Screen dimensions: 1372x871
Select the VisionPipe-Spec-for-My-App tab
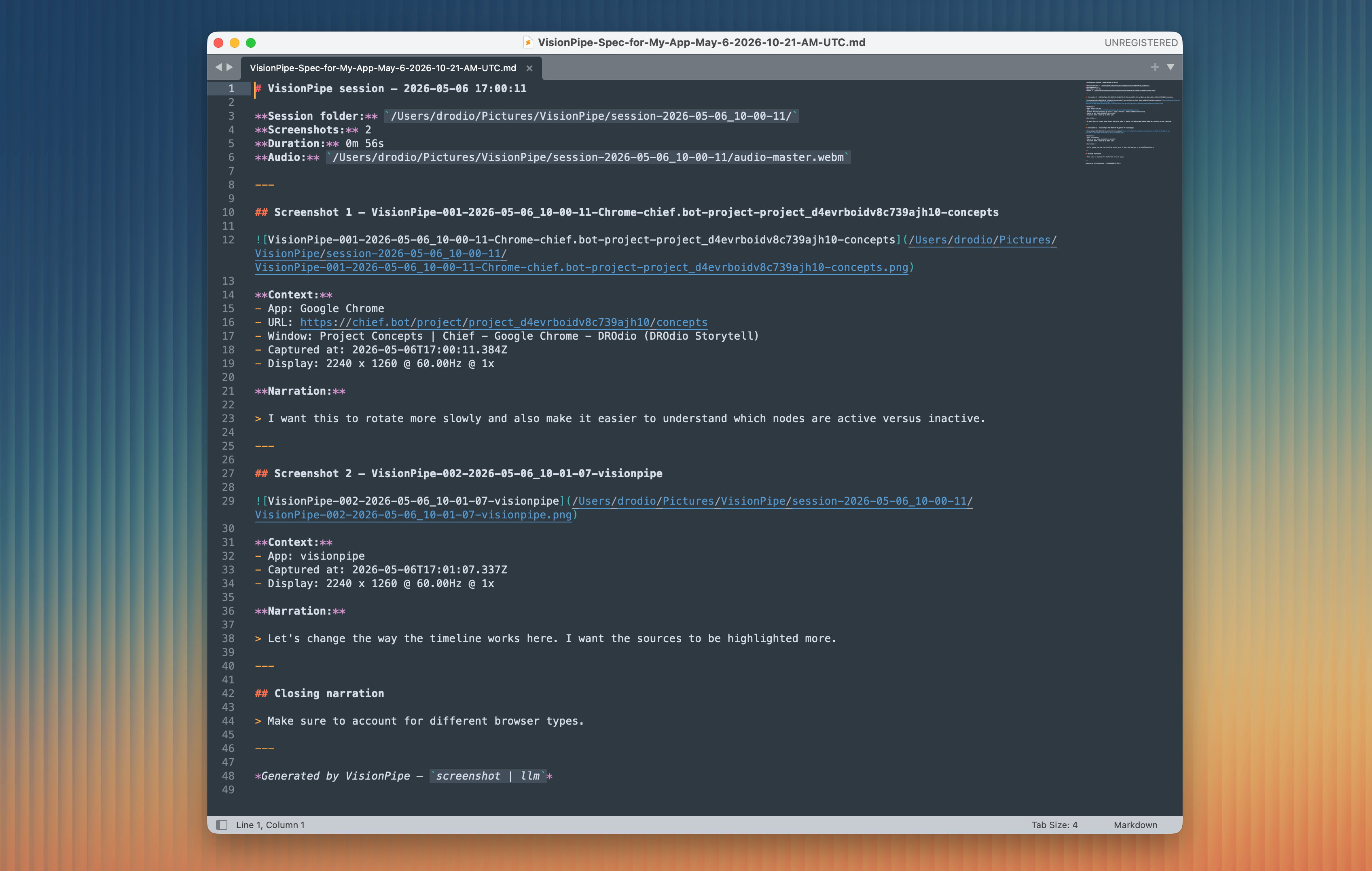tap(383, 68)
